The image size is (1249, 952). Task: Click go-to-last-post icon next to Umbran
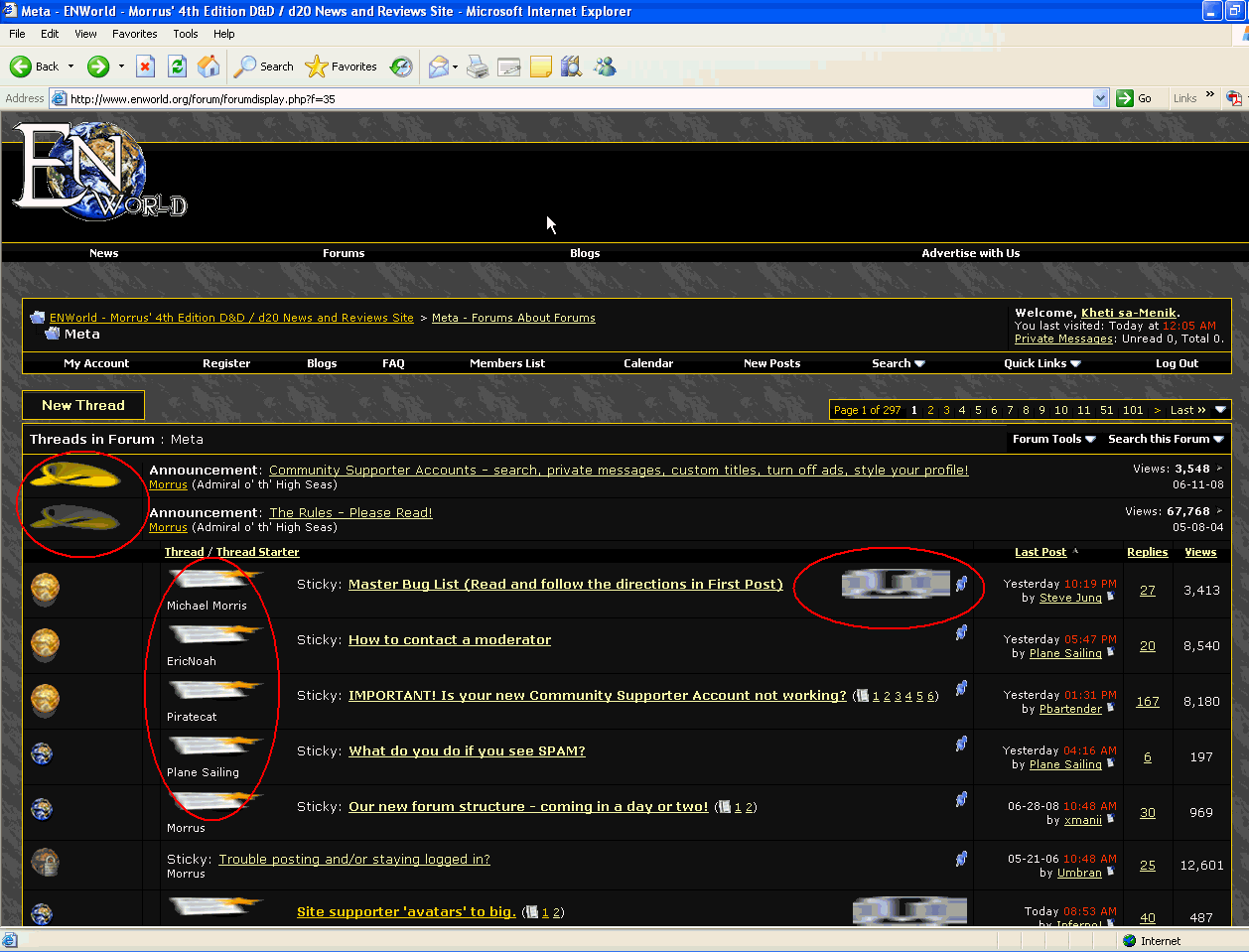pos(1110,873)
